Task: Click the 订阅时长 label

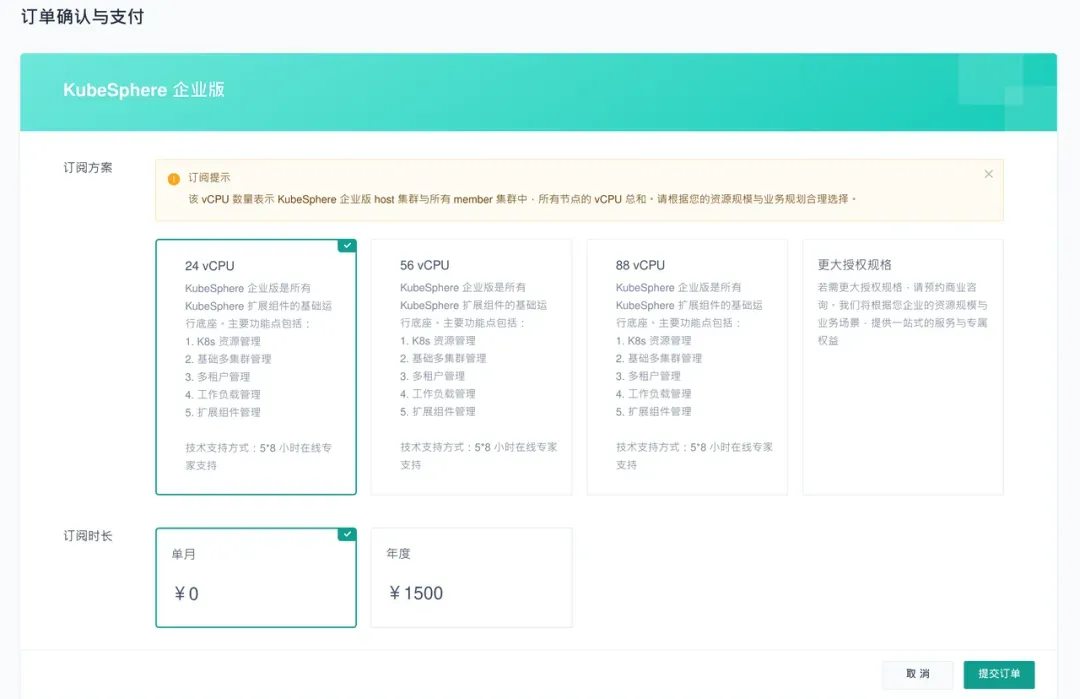Action: pos(87,536)
